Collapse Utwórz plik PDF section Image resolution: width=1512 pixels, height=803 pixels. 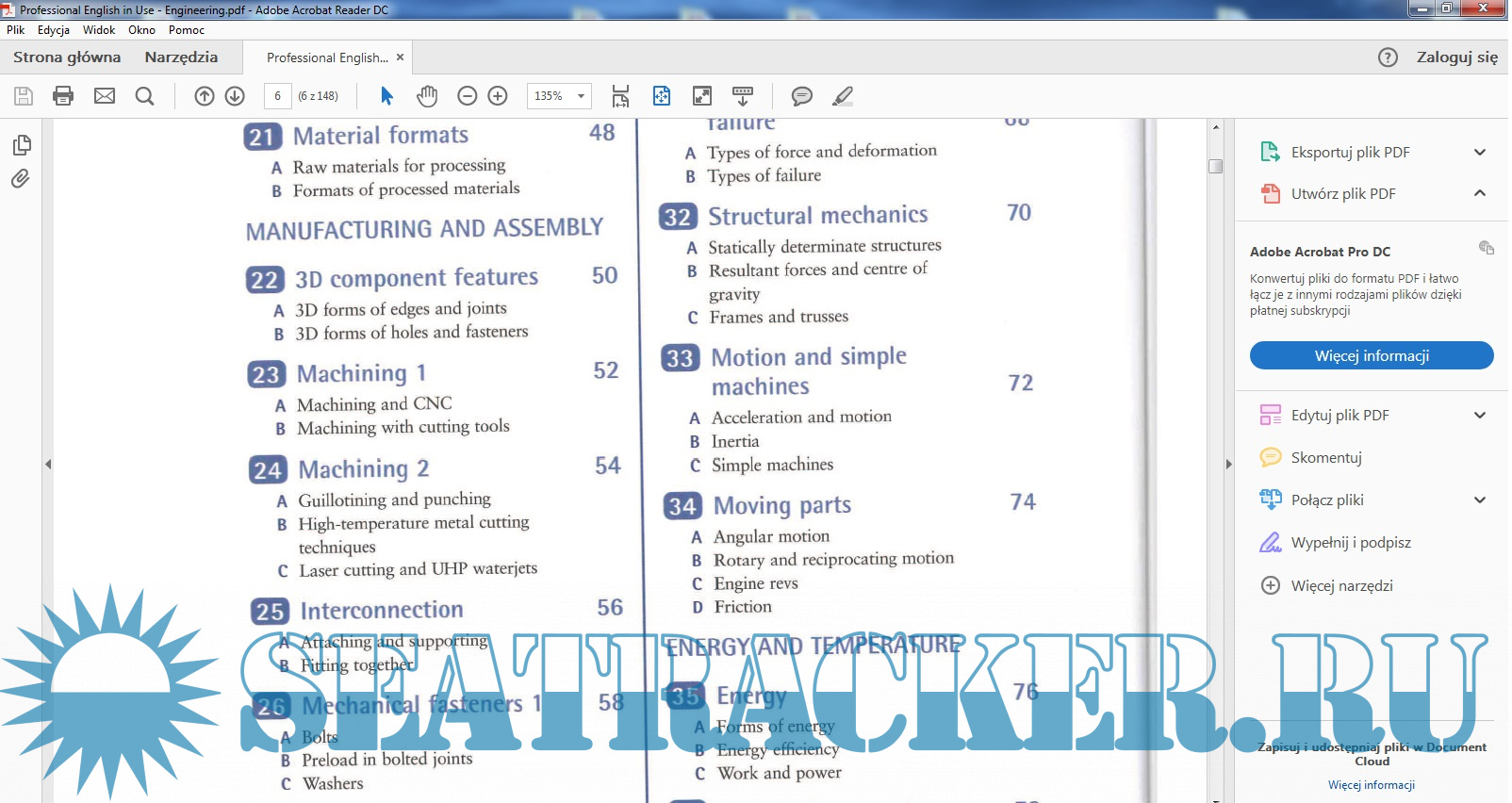(x=1479, y=194)
